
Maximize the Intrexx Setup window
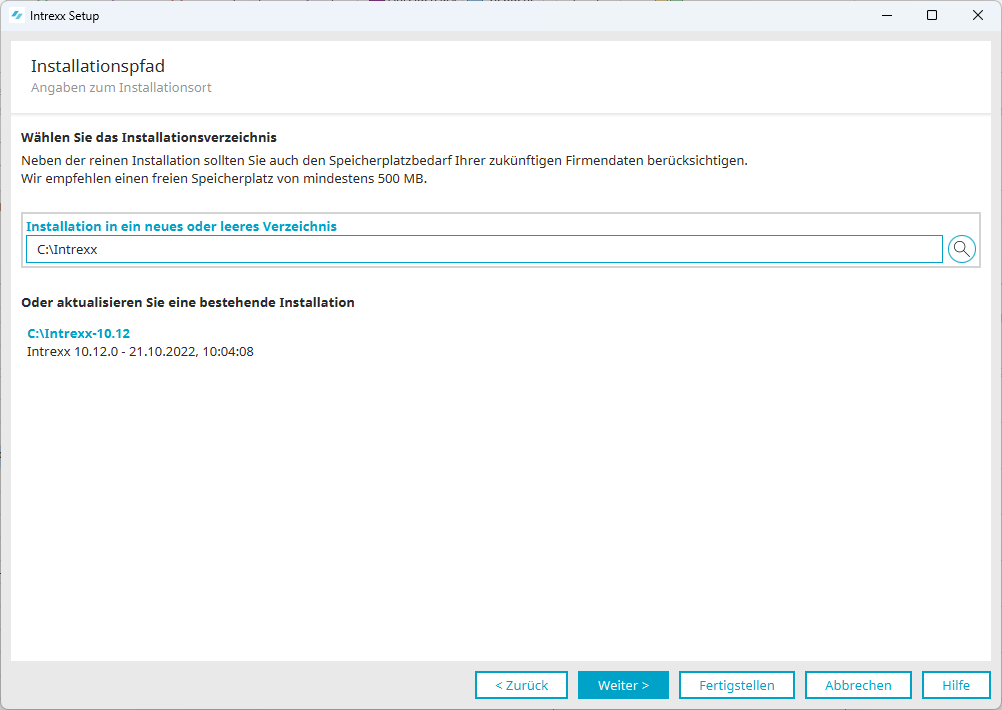[932, 16]
